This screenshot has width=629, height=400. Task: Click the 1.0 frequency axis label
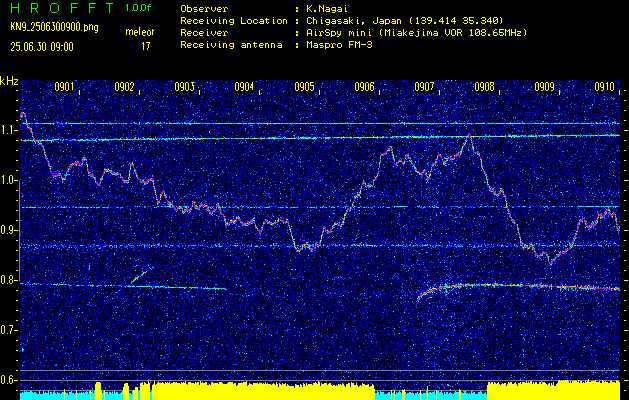click(8, 181)
